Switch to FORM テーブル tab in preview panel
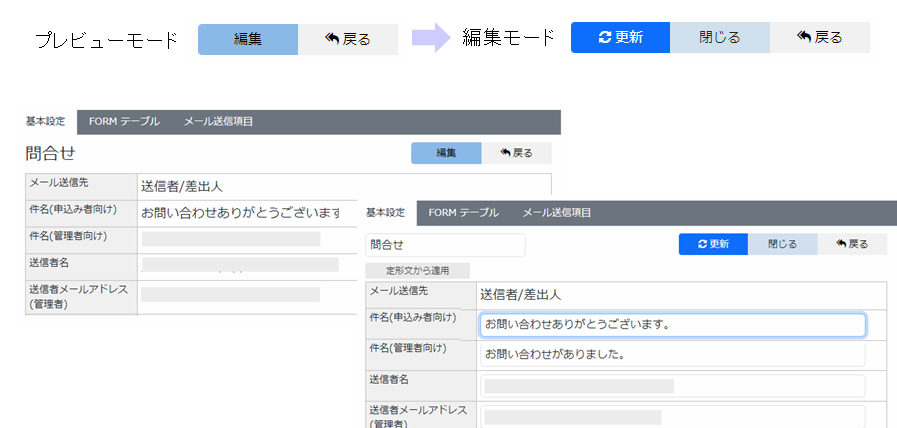The height and width of the screenshot is (428, 897). click(124, 122)
